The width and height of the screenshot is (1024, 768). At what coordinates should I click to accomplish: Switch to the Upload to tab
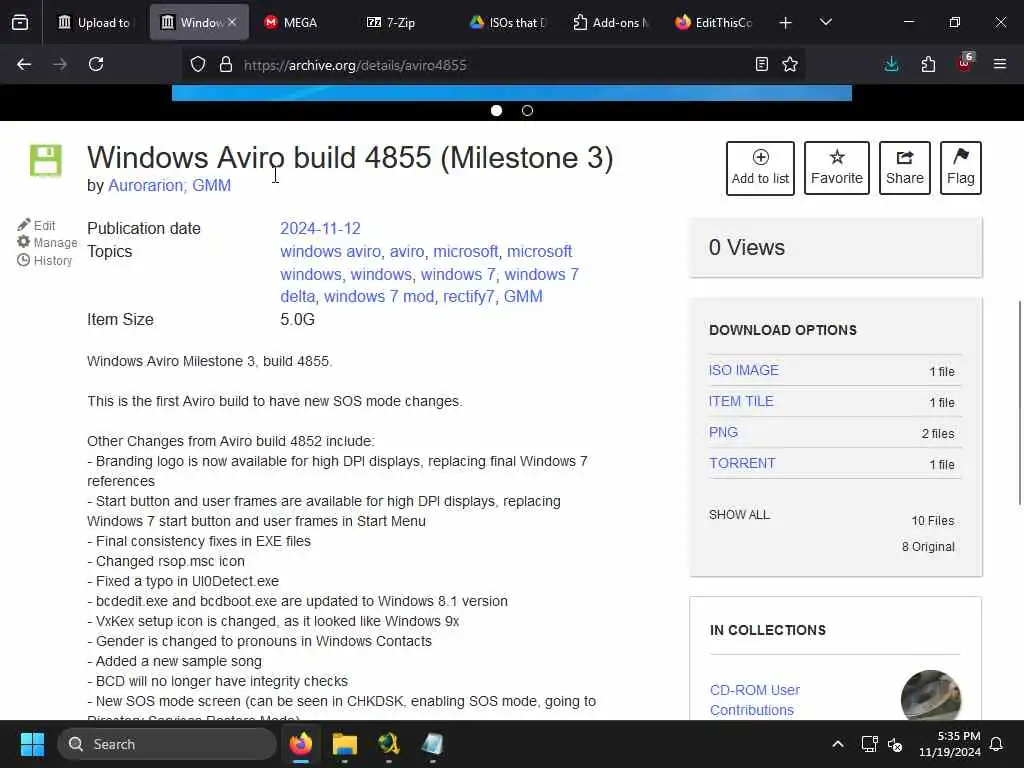(96, 23)
